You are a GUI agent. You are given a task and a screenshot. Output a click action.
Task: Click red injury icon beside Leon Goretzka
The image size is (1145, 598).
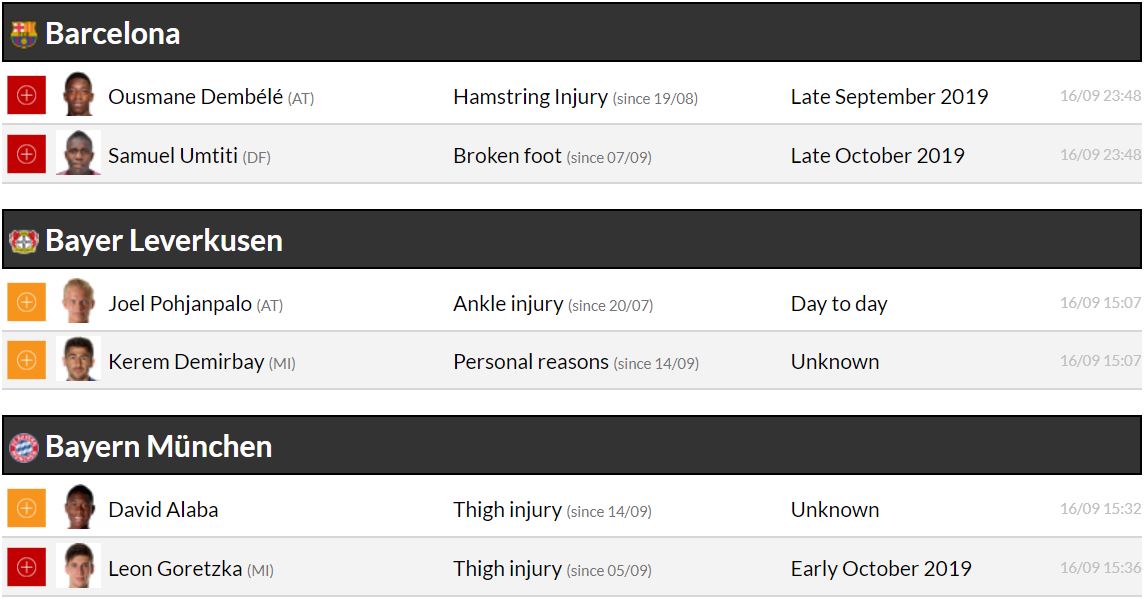coord(27,568)
